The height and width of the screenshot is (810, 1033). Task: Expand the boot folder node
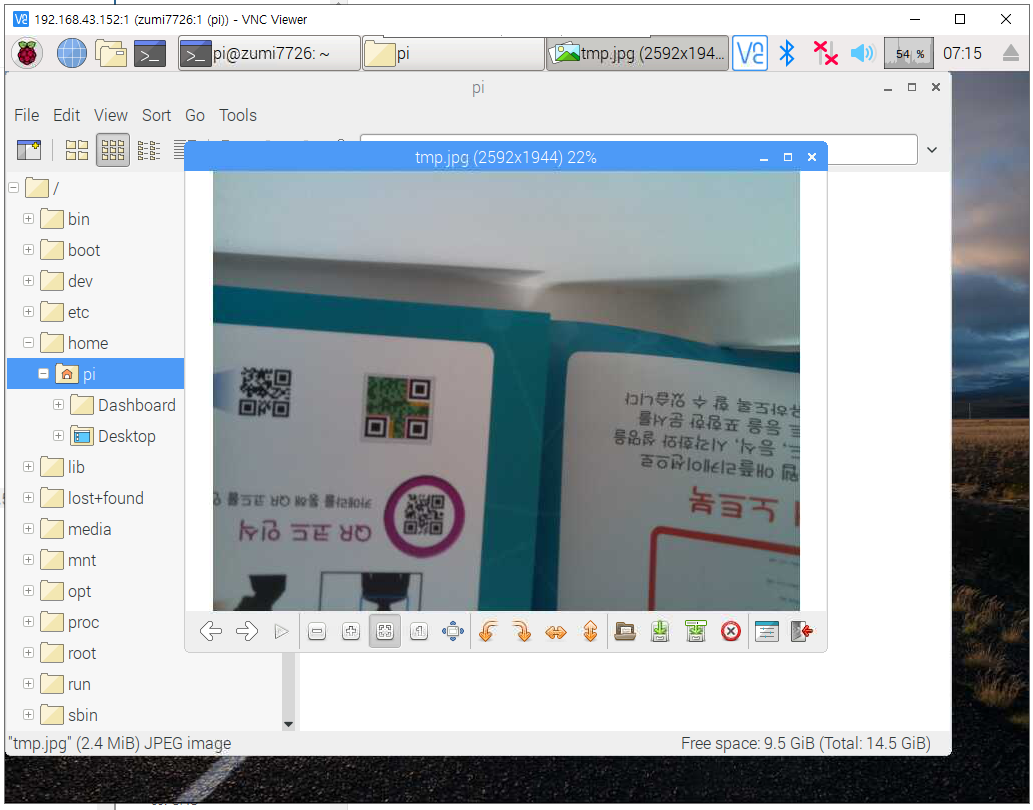click(28, 250)
